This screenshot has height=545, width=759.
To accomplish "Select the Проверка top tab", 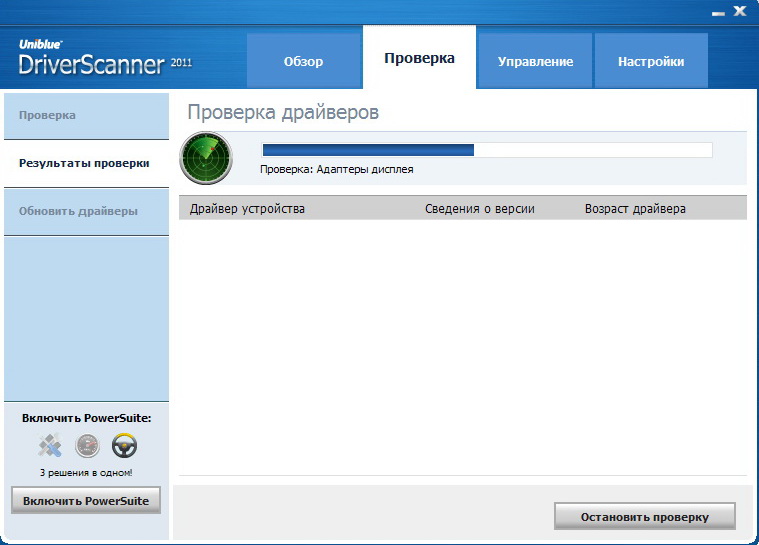I will tap(419, 58).
